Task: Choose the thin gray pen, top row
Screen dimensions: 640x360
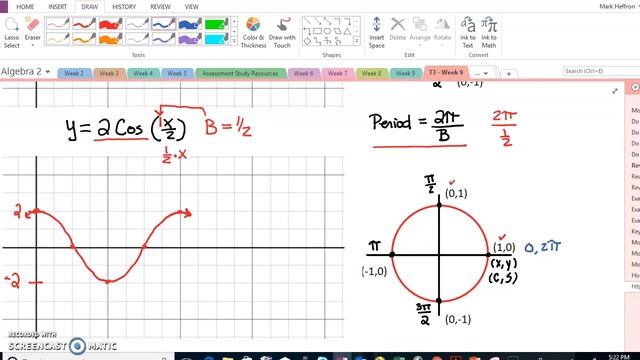Action: [137, 24]
